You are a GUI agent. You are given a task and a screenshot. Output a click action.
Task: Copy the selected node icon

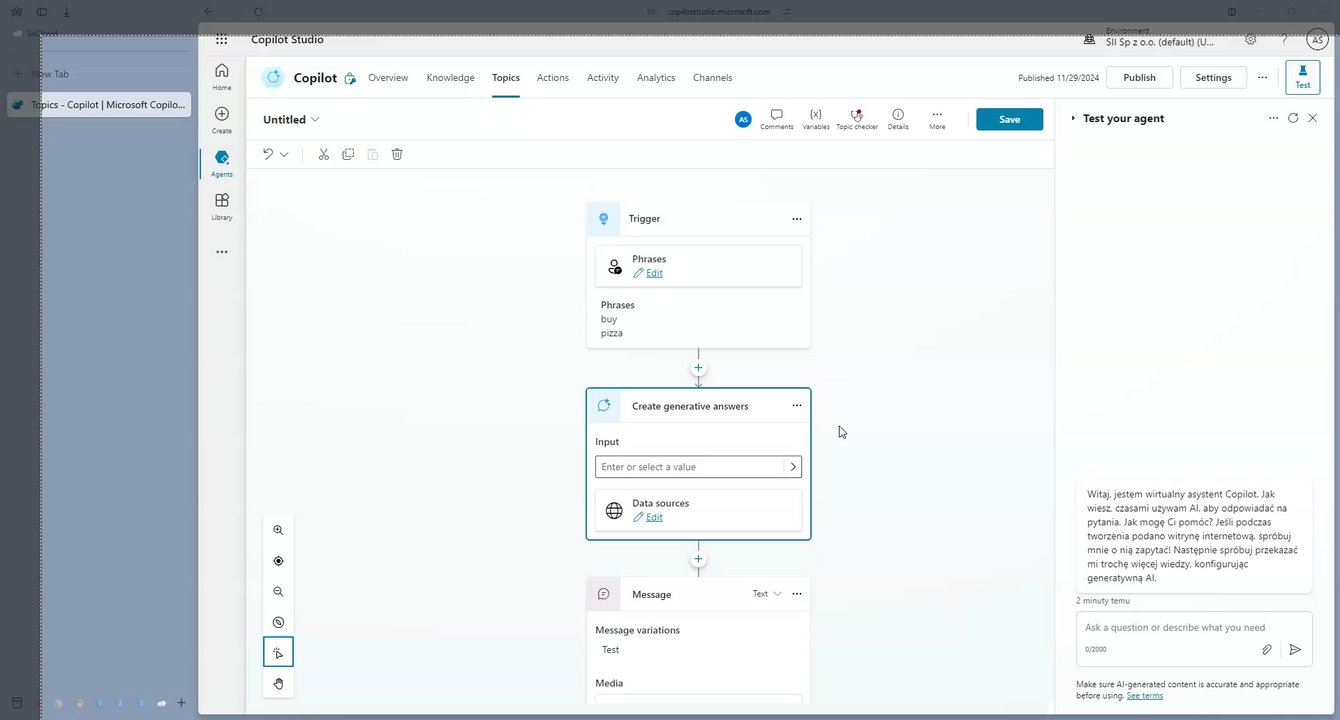[x=348, y=154]
